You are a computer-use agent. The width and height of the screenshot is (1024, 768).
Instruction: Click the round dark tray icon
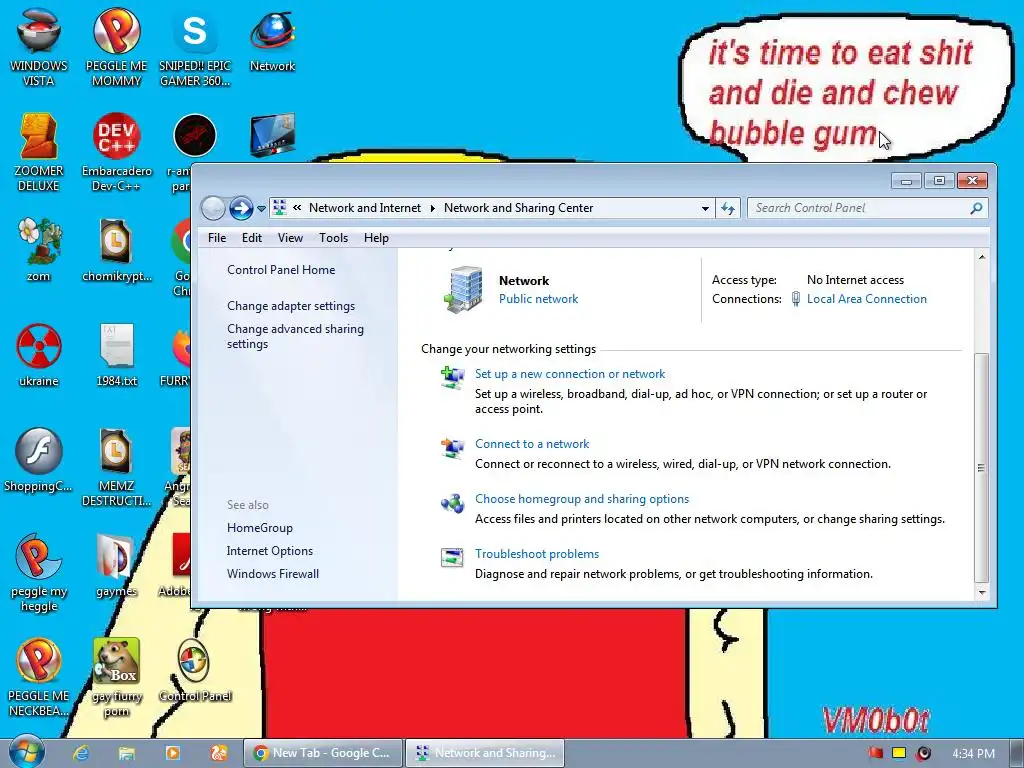(x=923, y=753)
